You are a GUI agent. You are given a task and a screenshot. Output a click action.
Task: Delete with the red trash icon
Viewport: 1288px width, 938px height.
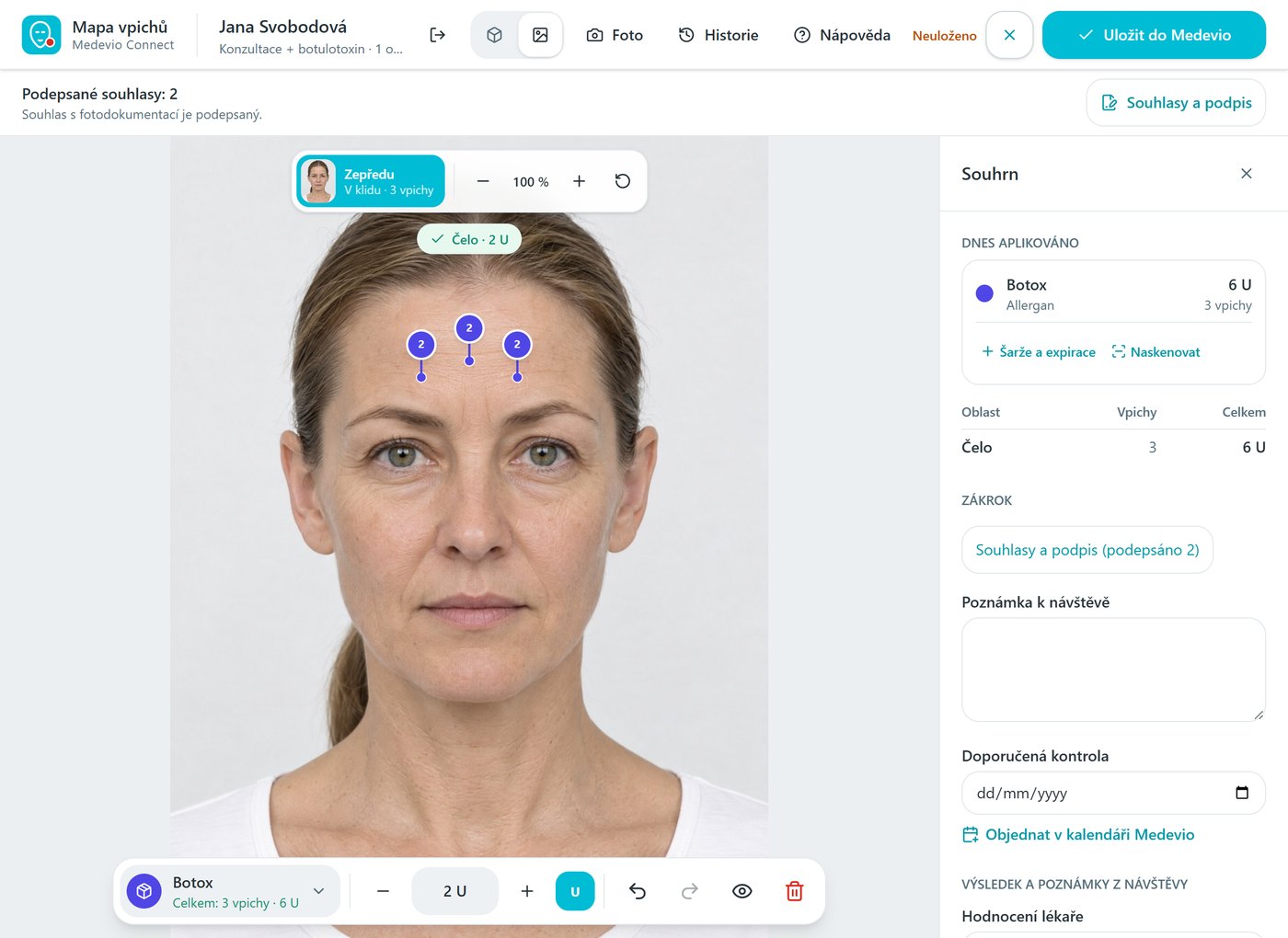pos(795,891)
